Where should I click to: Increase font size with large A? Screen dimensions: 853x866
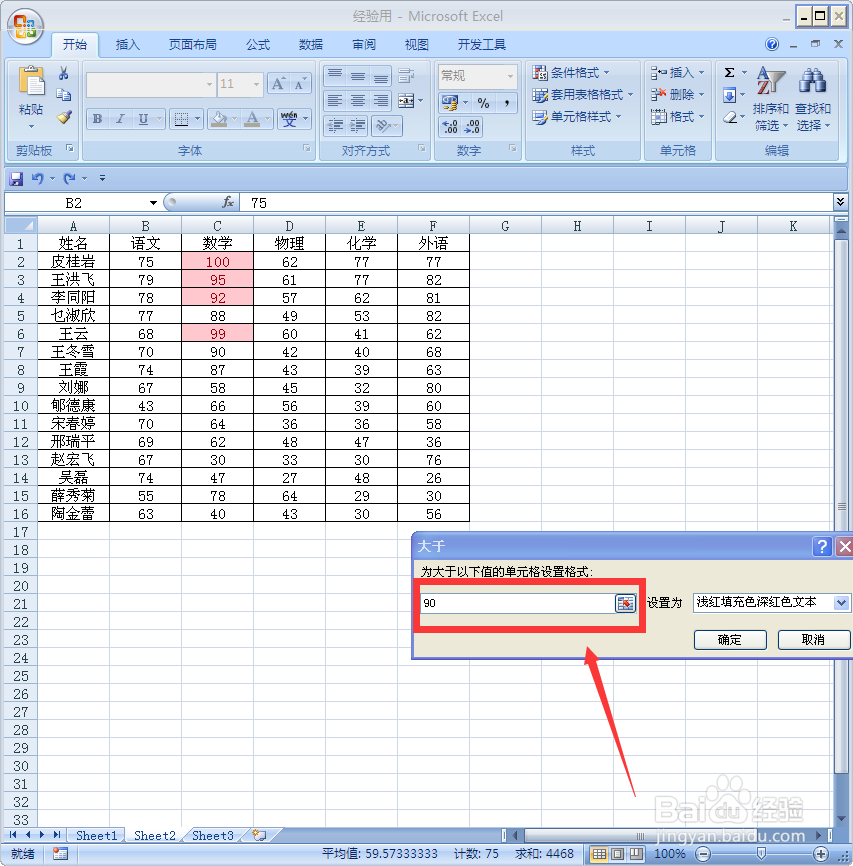278,84
